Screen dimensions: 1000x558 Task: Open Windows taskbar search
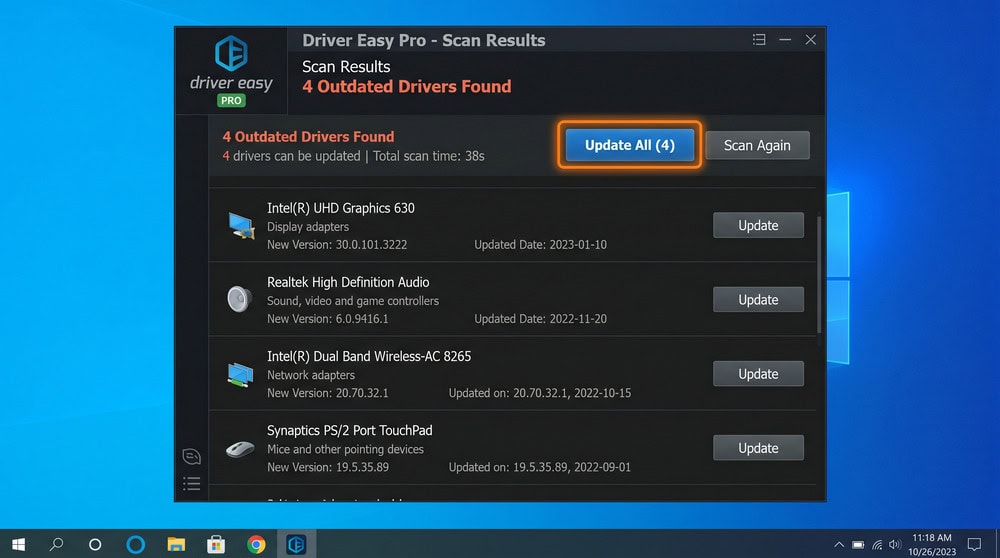[x=56, y=544]
